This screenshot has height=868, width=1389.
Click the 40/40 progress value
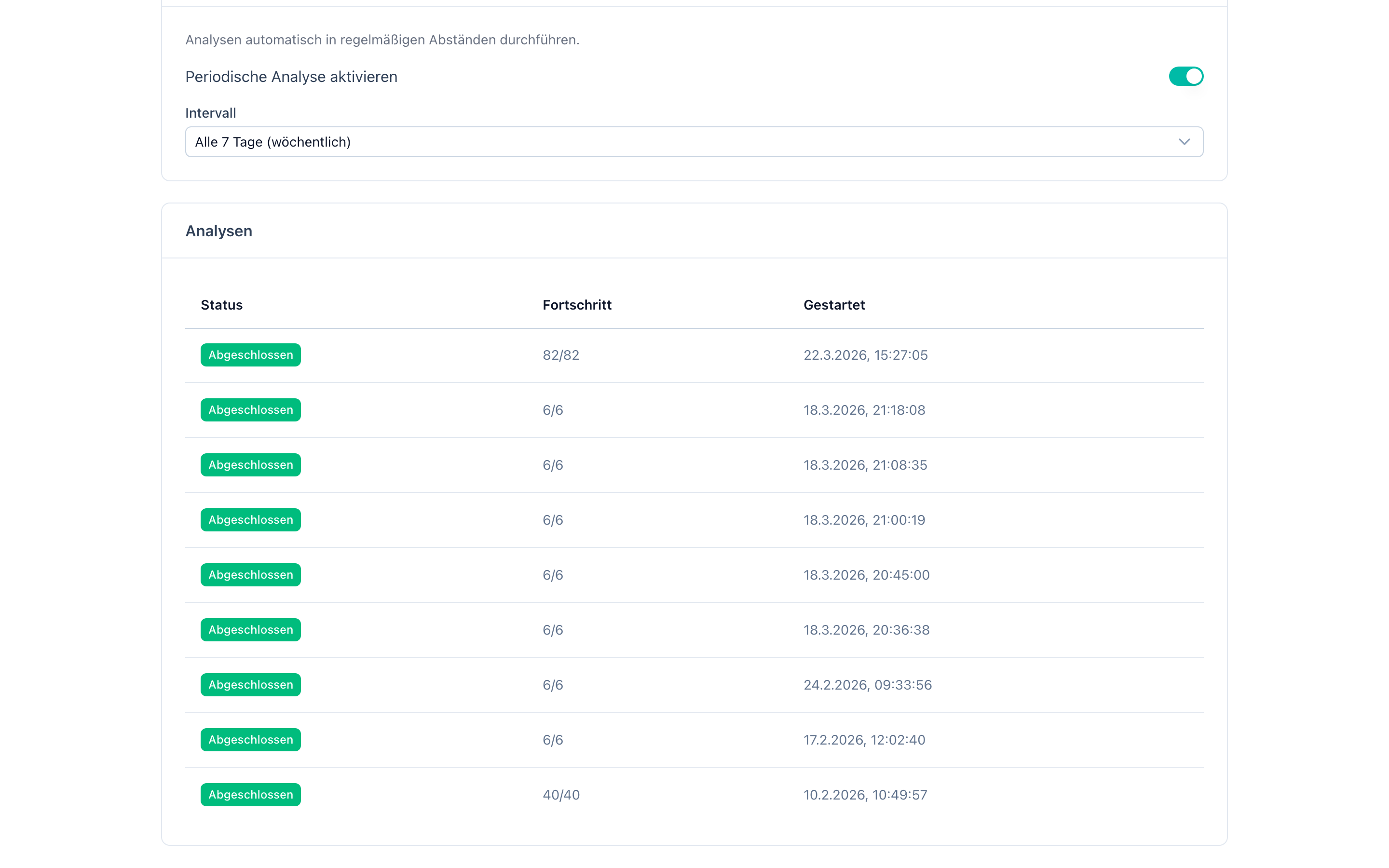[561, 795]
